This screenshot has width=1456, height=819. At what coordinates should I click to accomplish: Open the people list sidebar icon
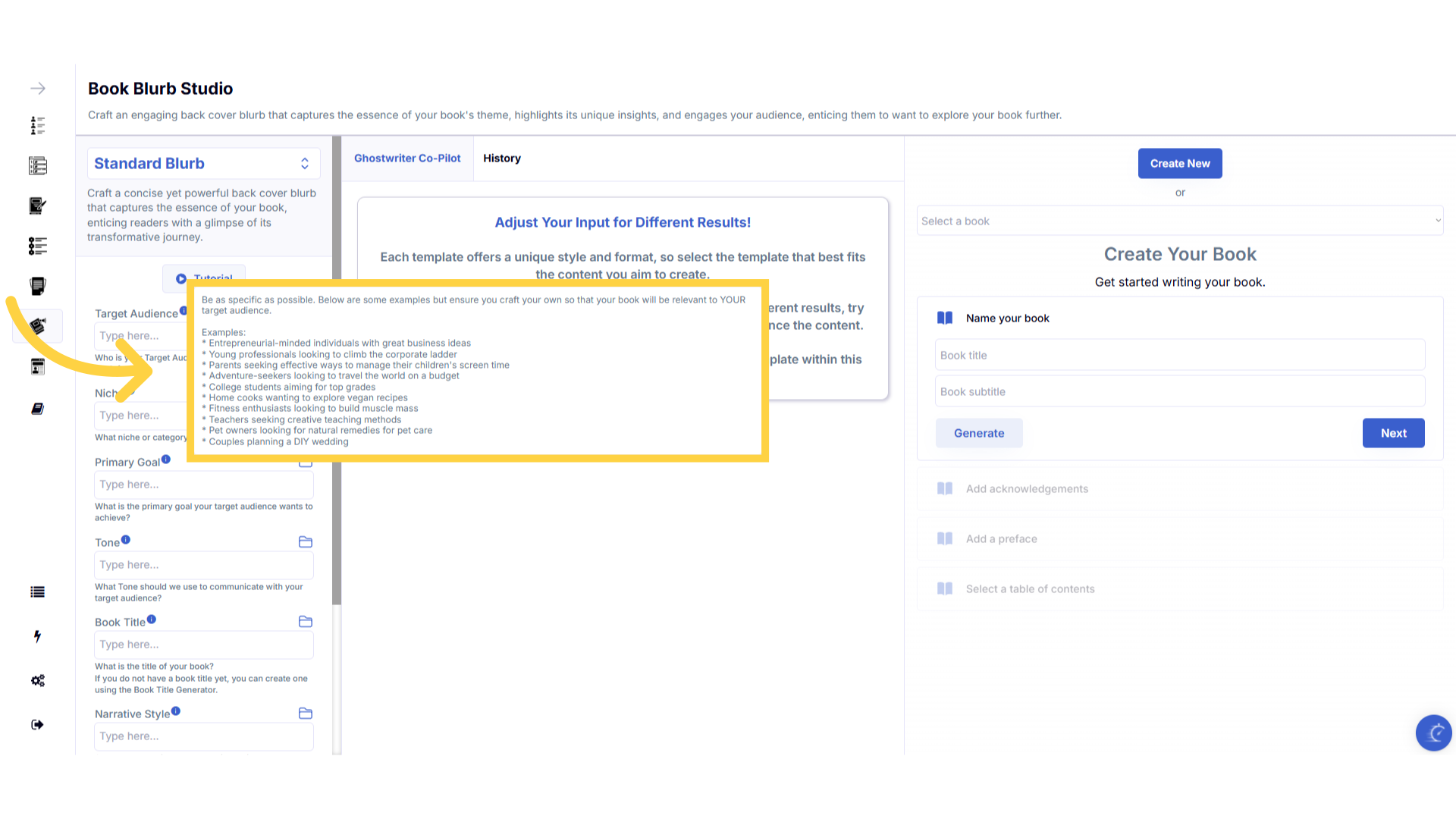pos(37,125)
